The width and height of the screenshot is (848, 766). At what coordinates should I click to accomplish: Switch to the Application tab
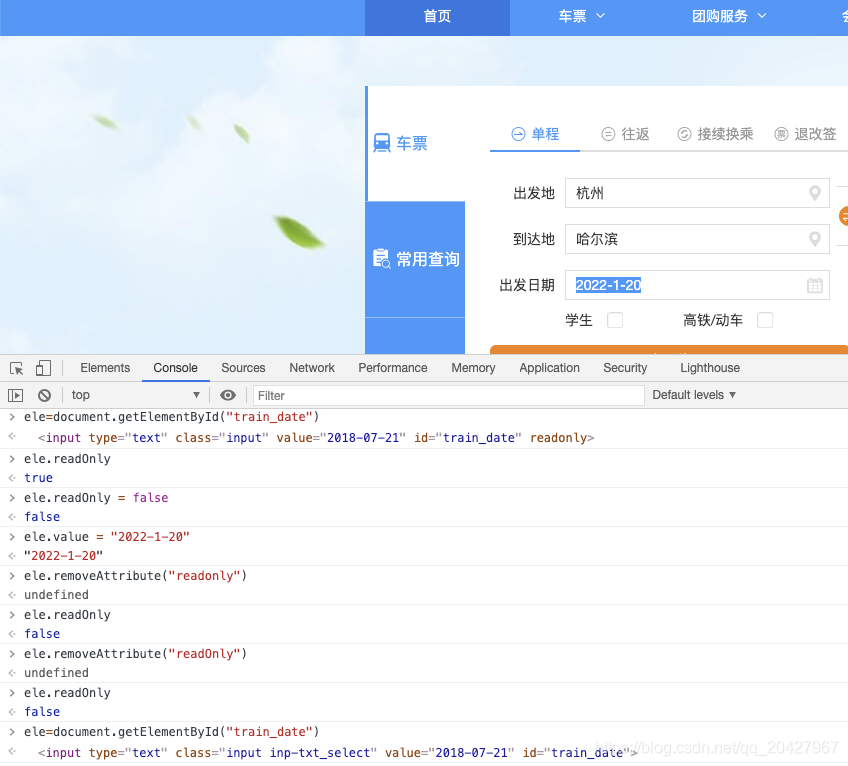[549, 368]
